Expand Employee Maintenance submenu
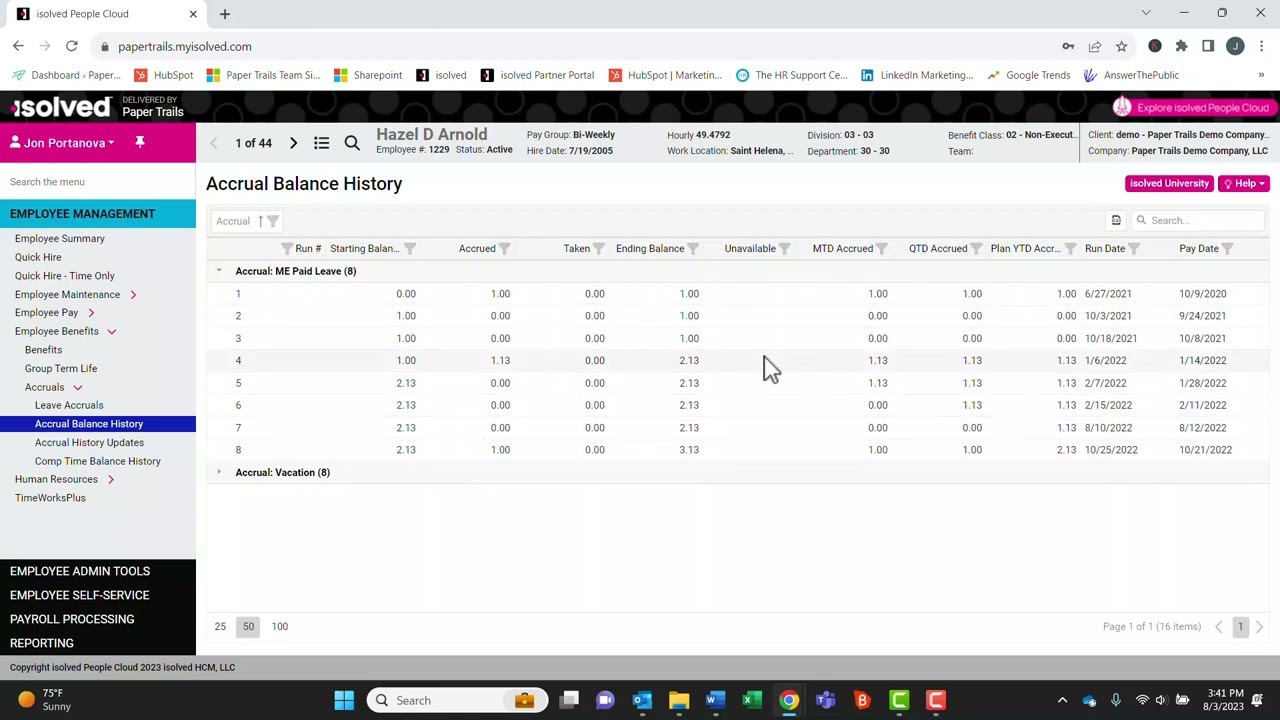This screenshot has width=1280, height=720. click(133, 294)
